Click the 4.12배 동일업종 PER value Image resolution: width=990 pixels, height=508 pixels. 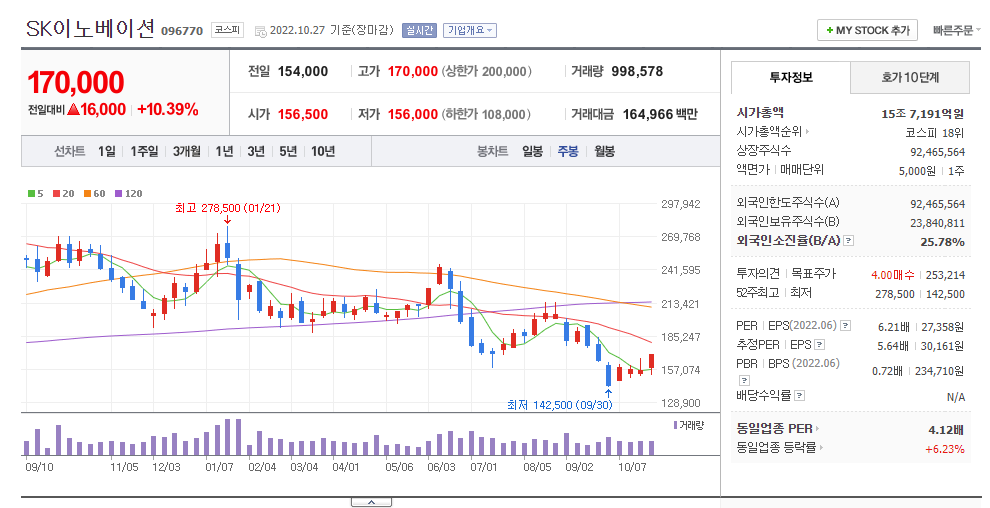click(x=946, y=430)
